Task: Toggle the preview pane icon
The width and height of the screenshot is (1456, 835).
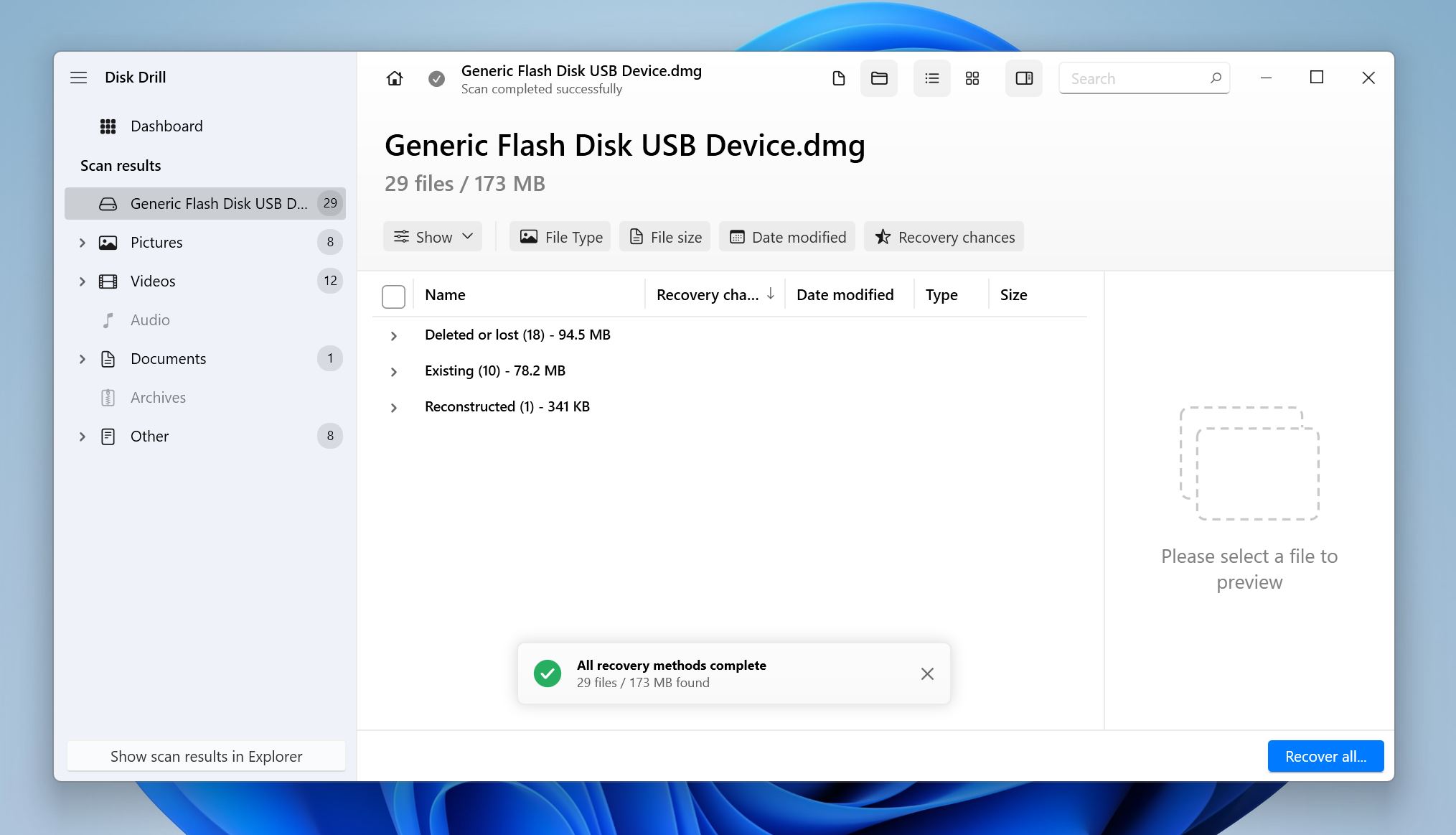Action: (1023, 78)
